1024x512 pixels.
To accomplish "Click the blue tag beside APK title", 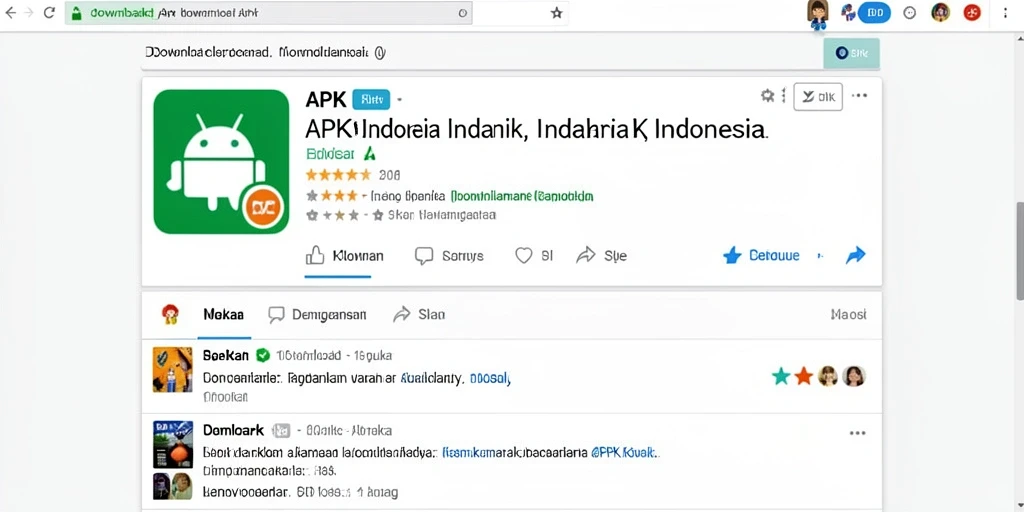I will [x=371, y=99].
